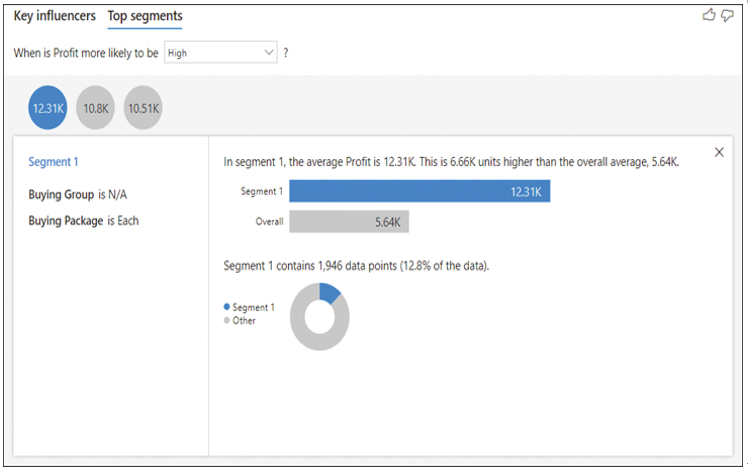This screenshot has width=748, height=469.
Task: Click the question mark after dropdown
Action: [x=286, y=52]
